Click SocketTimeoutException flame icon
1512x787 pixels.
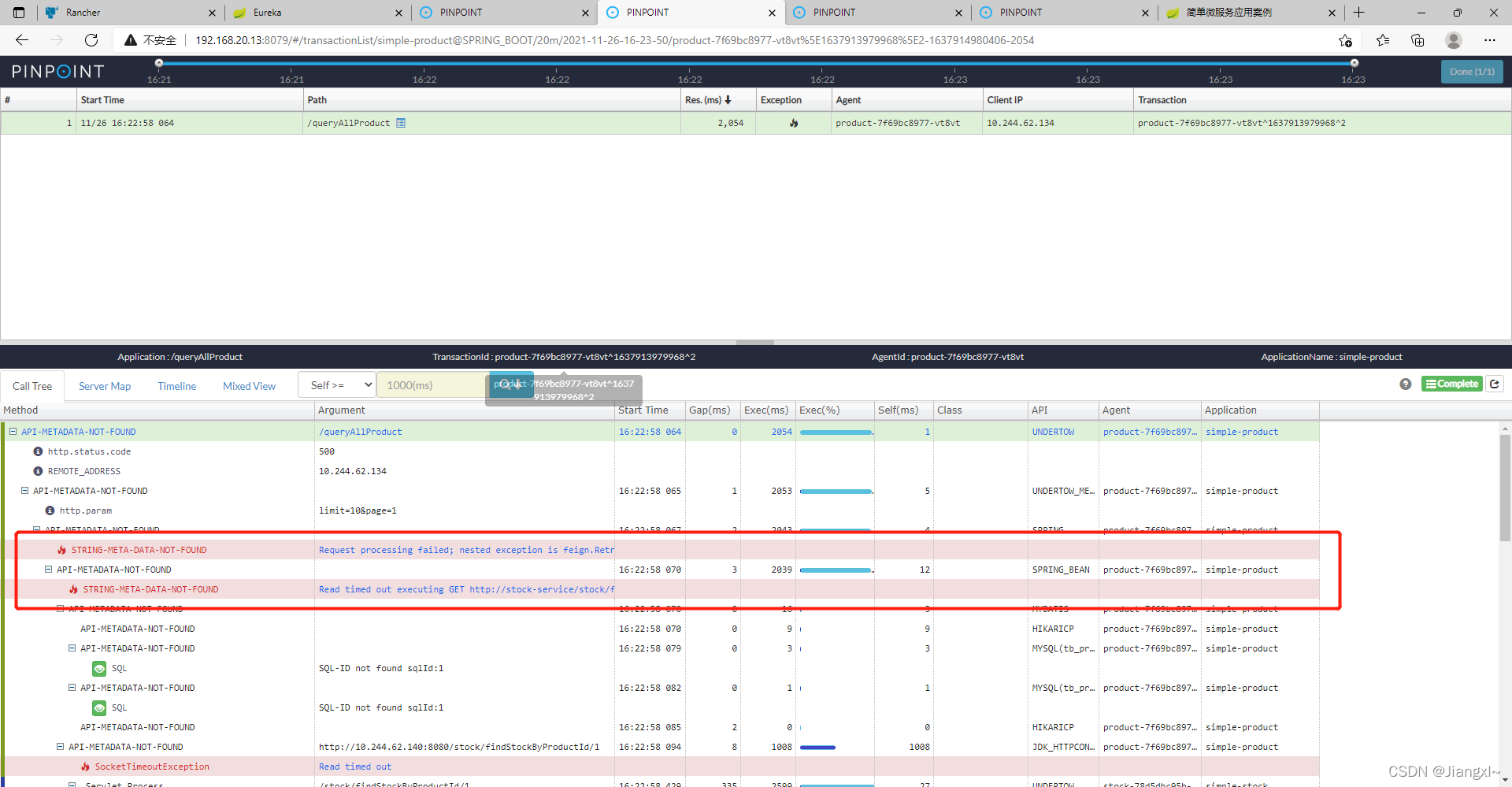85,767
